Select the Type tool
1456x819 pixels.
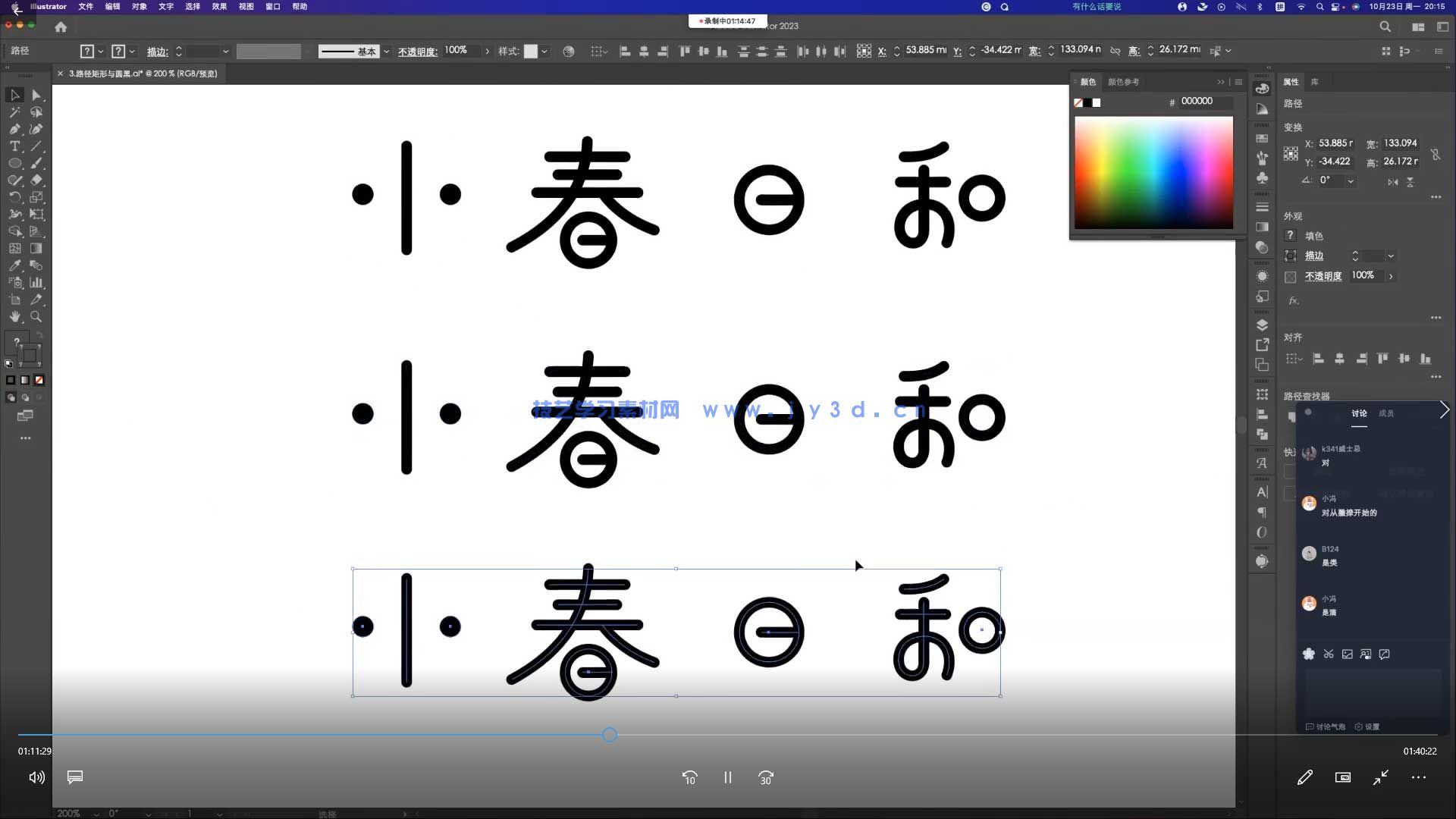[14, 146]
